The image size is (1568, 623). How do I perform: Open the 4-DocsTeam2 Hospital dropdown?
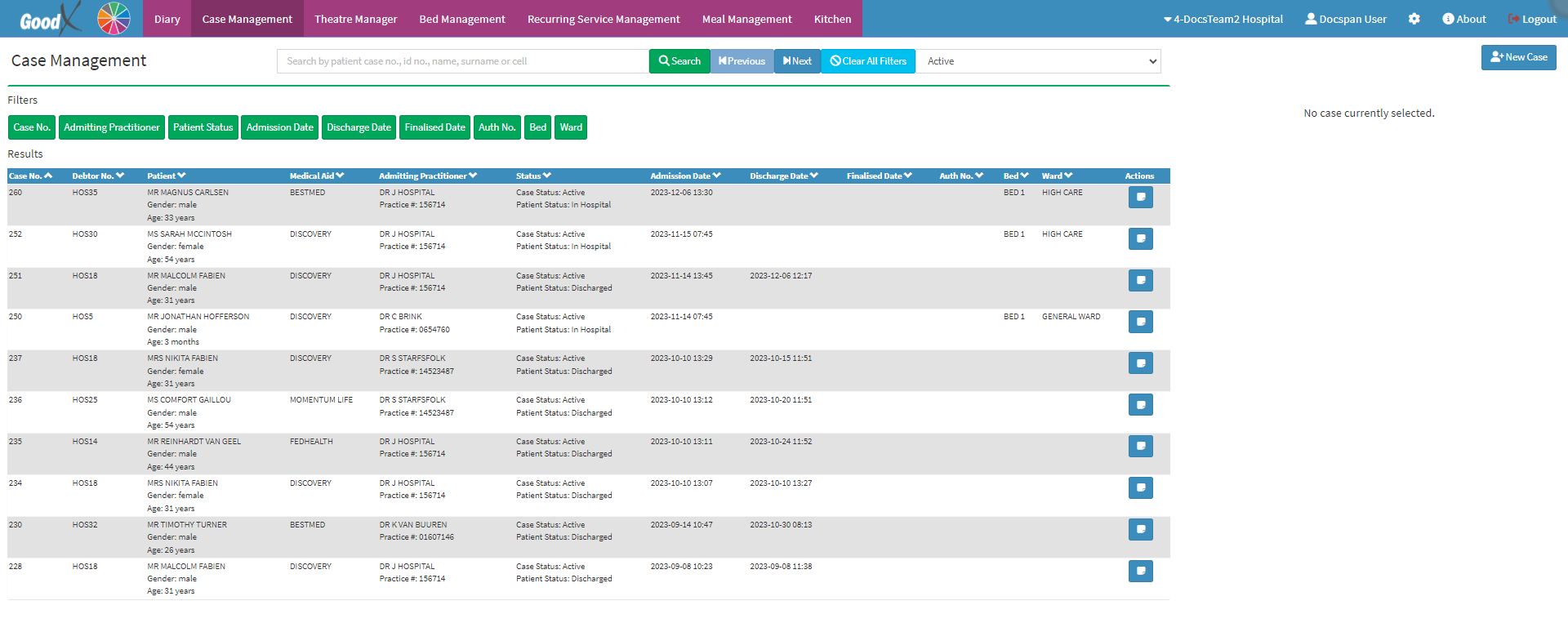pos(1223,19)
